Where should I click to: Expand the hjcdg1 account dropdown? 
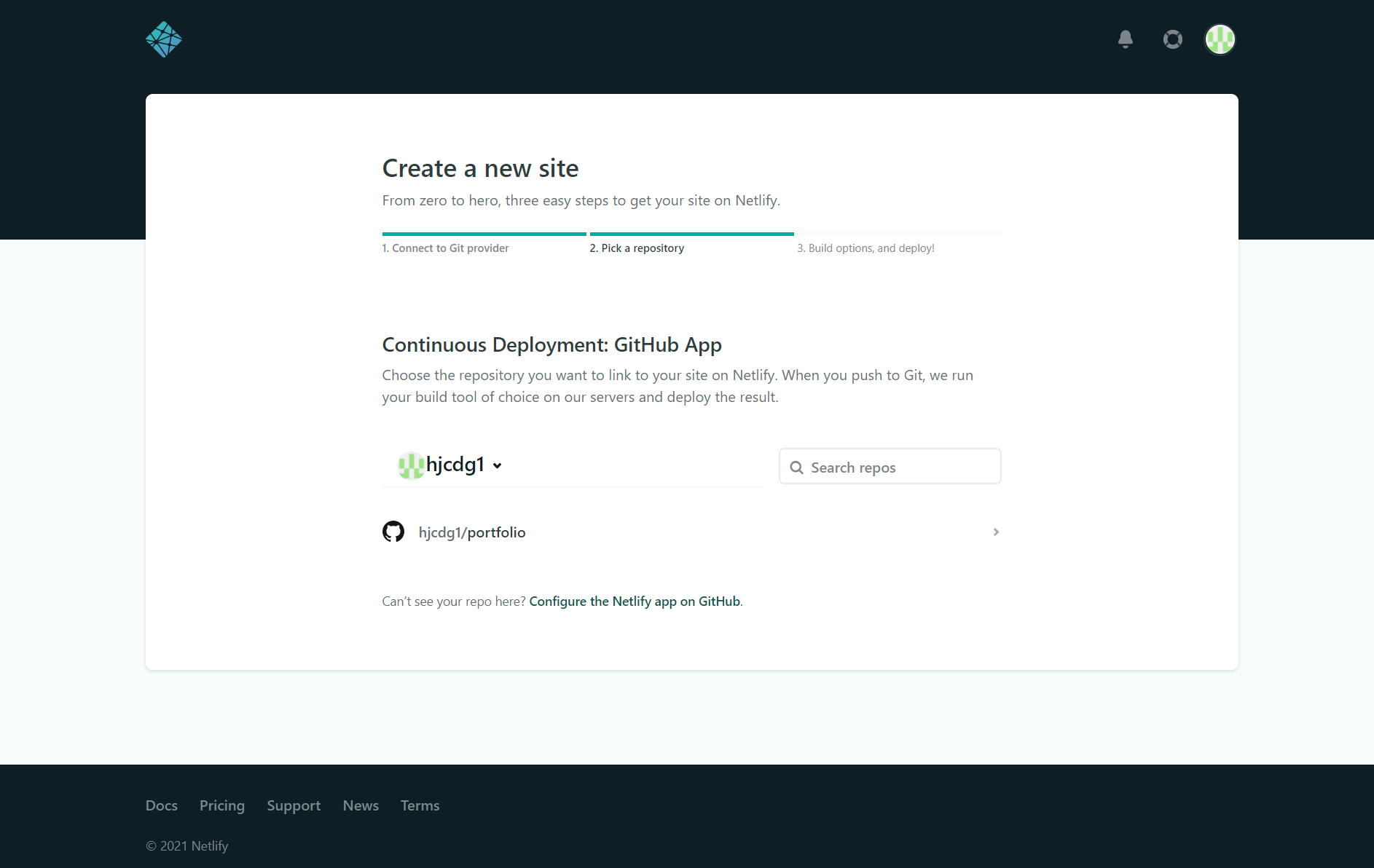498,466
